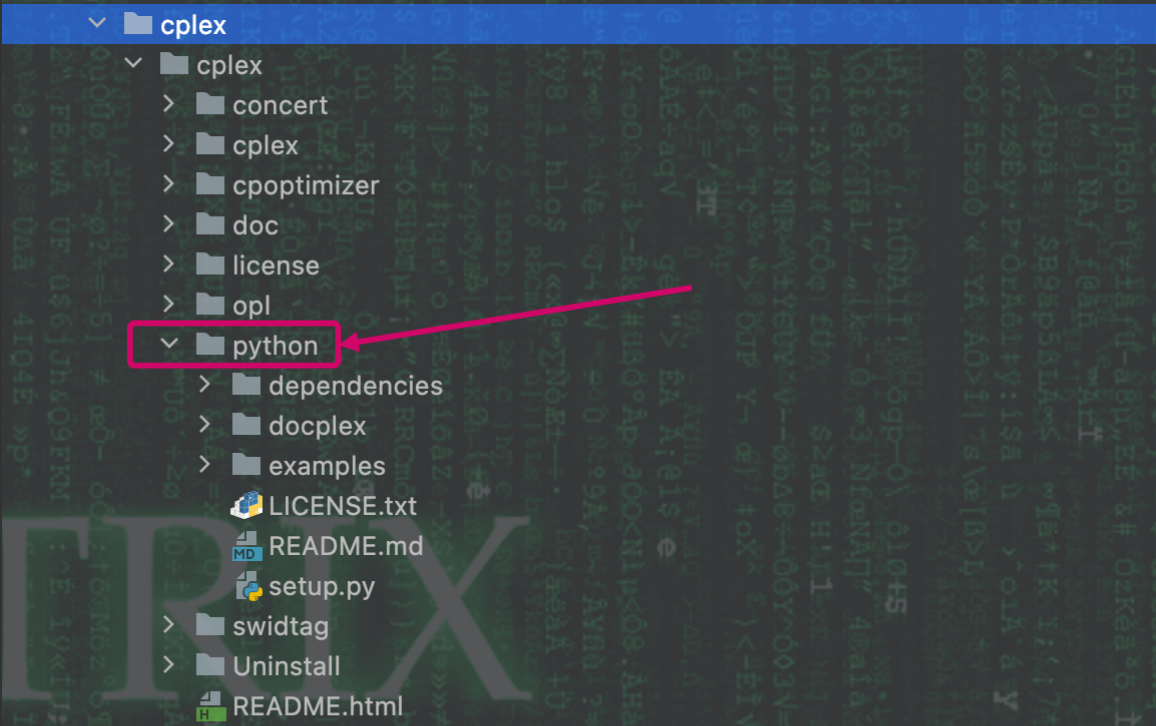The width and height of the screenshot is (1156, 726).
Task: Open the README.html file
Action: tap(315, 706)
